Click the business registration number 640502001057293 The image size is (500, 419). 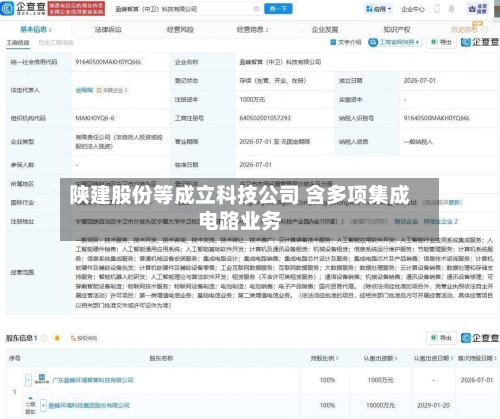point(265,118)
